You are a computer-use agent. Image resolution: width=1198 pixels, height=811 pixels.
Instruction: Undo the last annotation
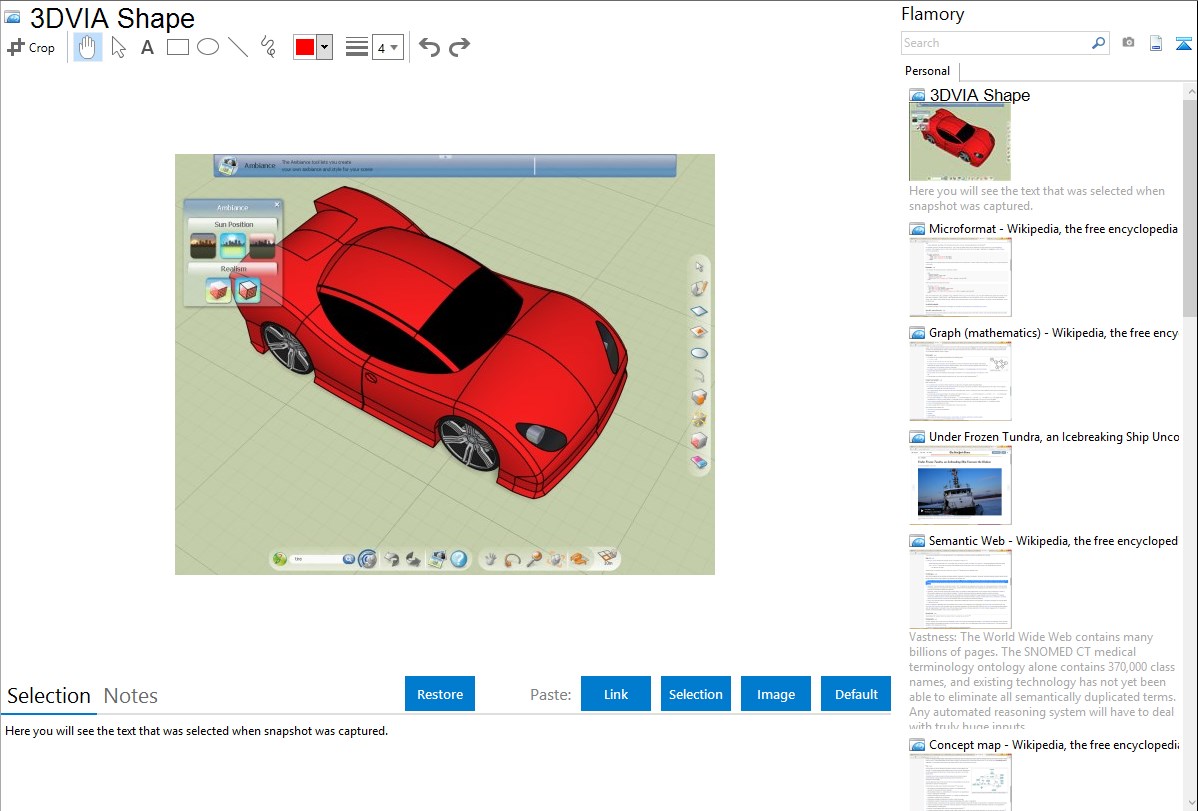click(x=429, y=47)
